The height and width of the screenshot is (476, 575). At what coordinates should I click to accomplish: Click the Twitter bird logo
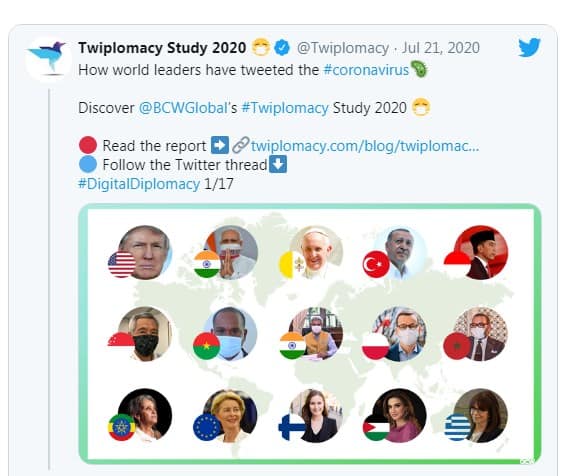tap(529, 47)
